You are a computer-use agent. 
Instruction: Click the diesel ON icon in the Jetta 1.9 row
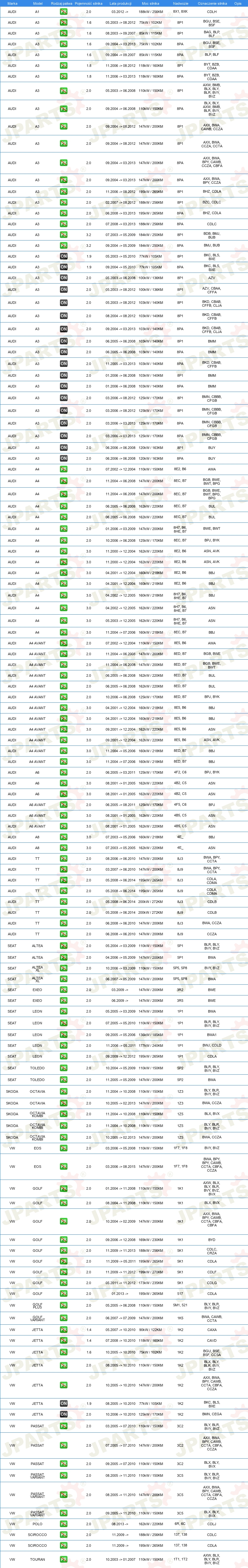click(x=63, y=1404)
